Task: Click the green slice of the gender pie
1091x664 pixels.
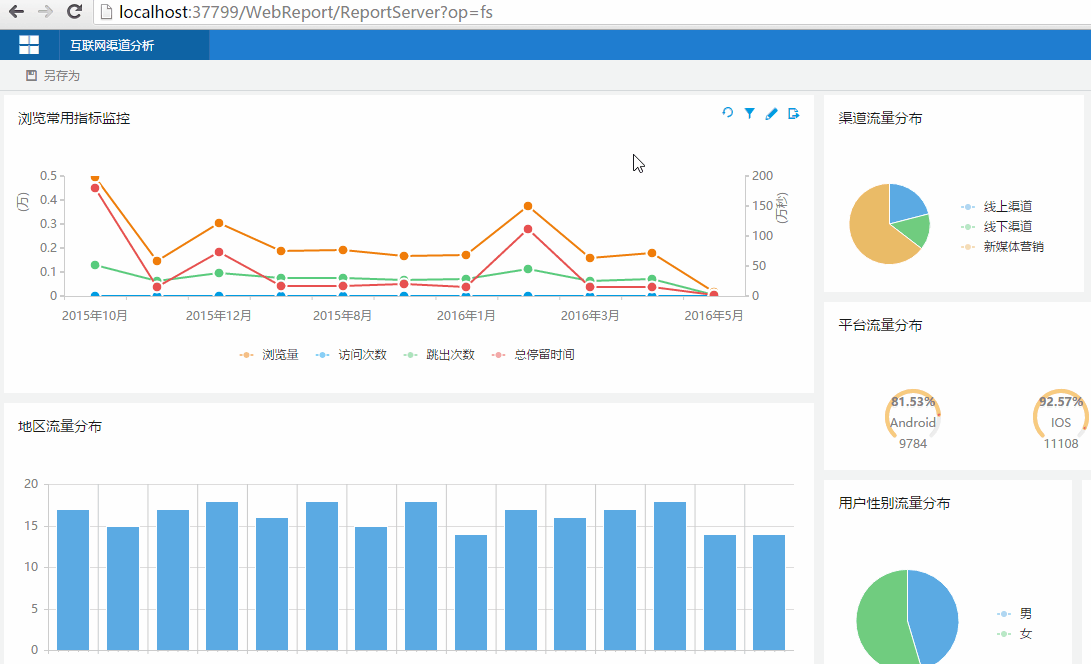Action: pos(880,619)
